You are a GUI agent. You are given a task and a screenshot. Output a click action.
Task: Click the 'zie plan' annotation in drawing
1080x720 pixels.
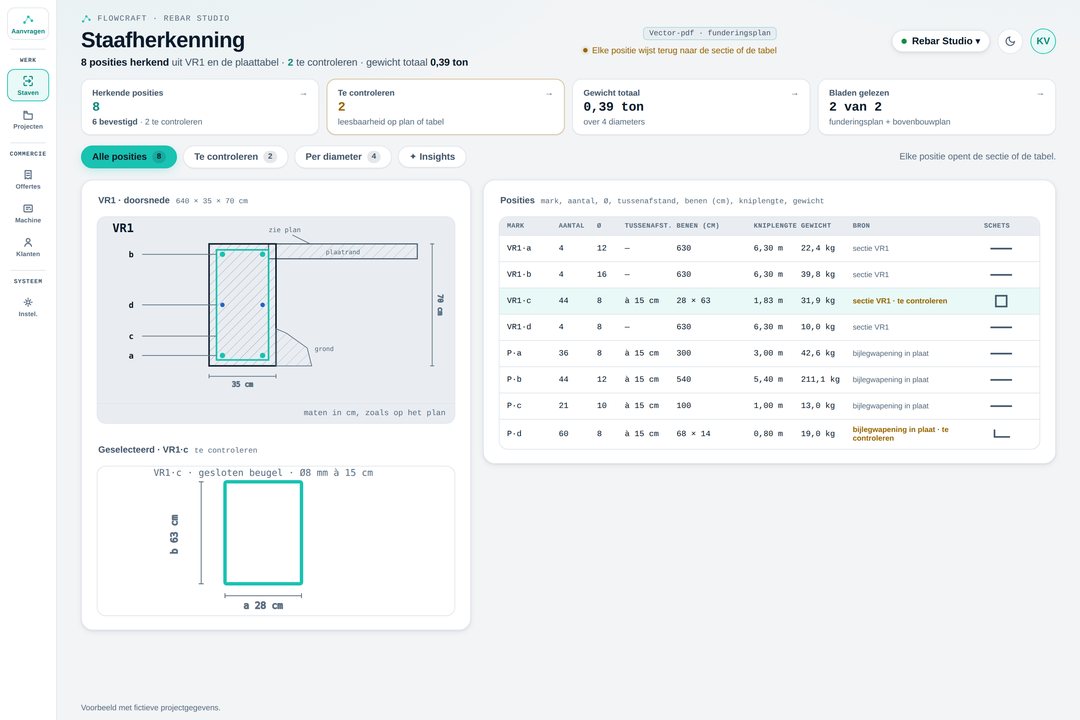pyautogui.click(x=284, y=230)
